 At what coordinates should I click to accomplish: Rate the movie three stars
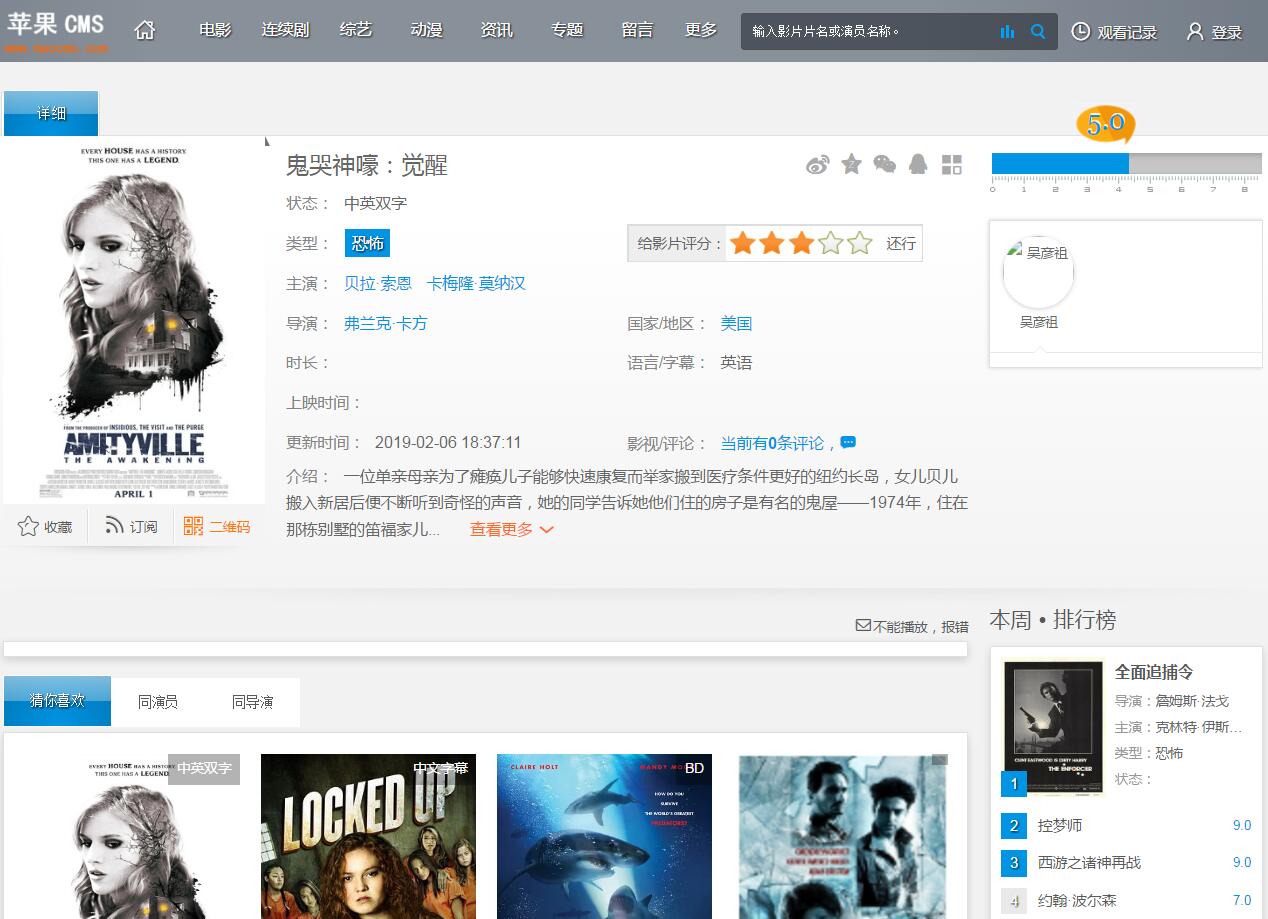click(x=801, y=243)
